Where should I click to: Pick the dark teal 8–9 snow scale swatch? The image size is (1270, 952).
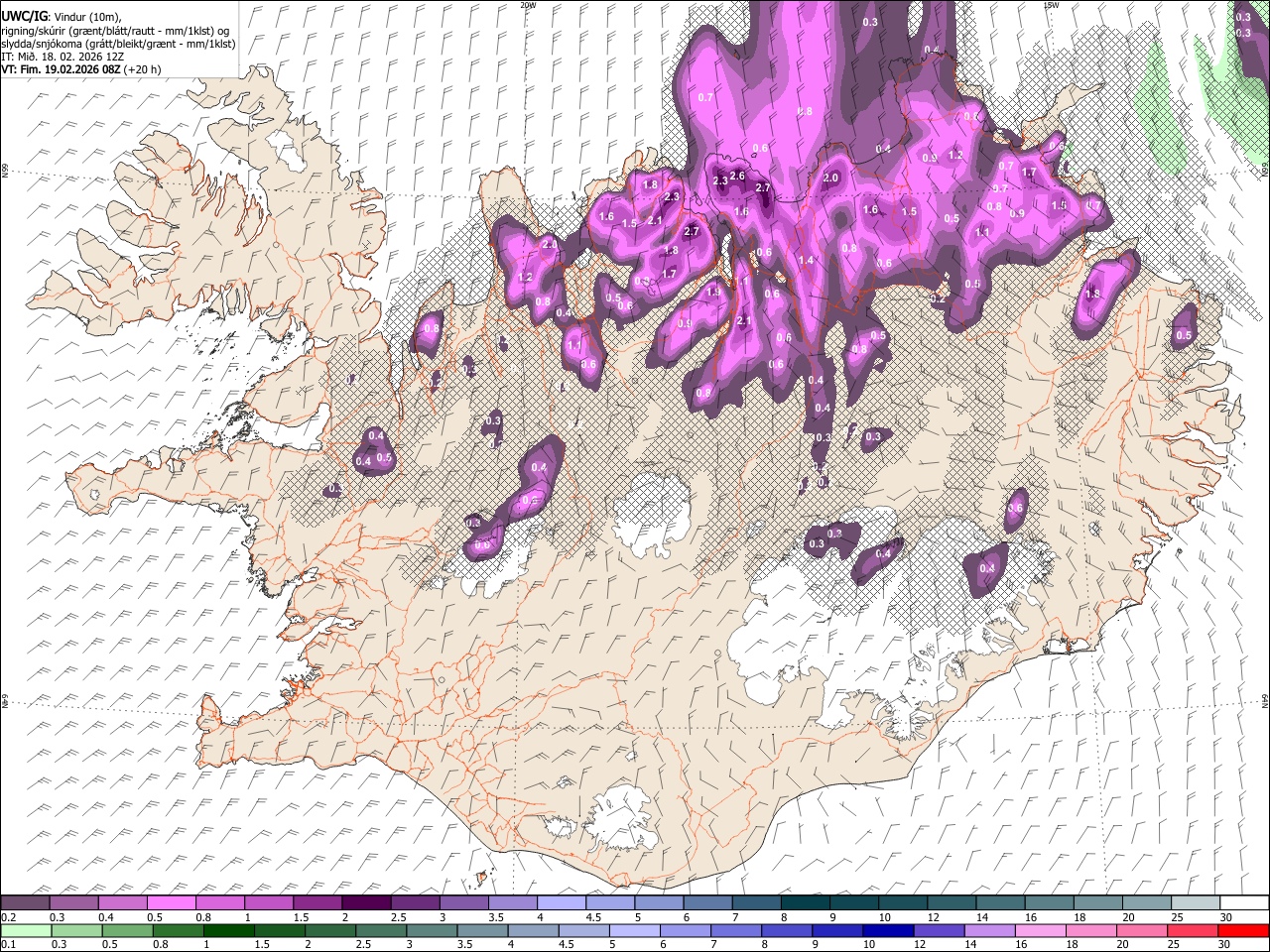806,902
